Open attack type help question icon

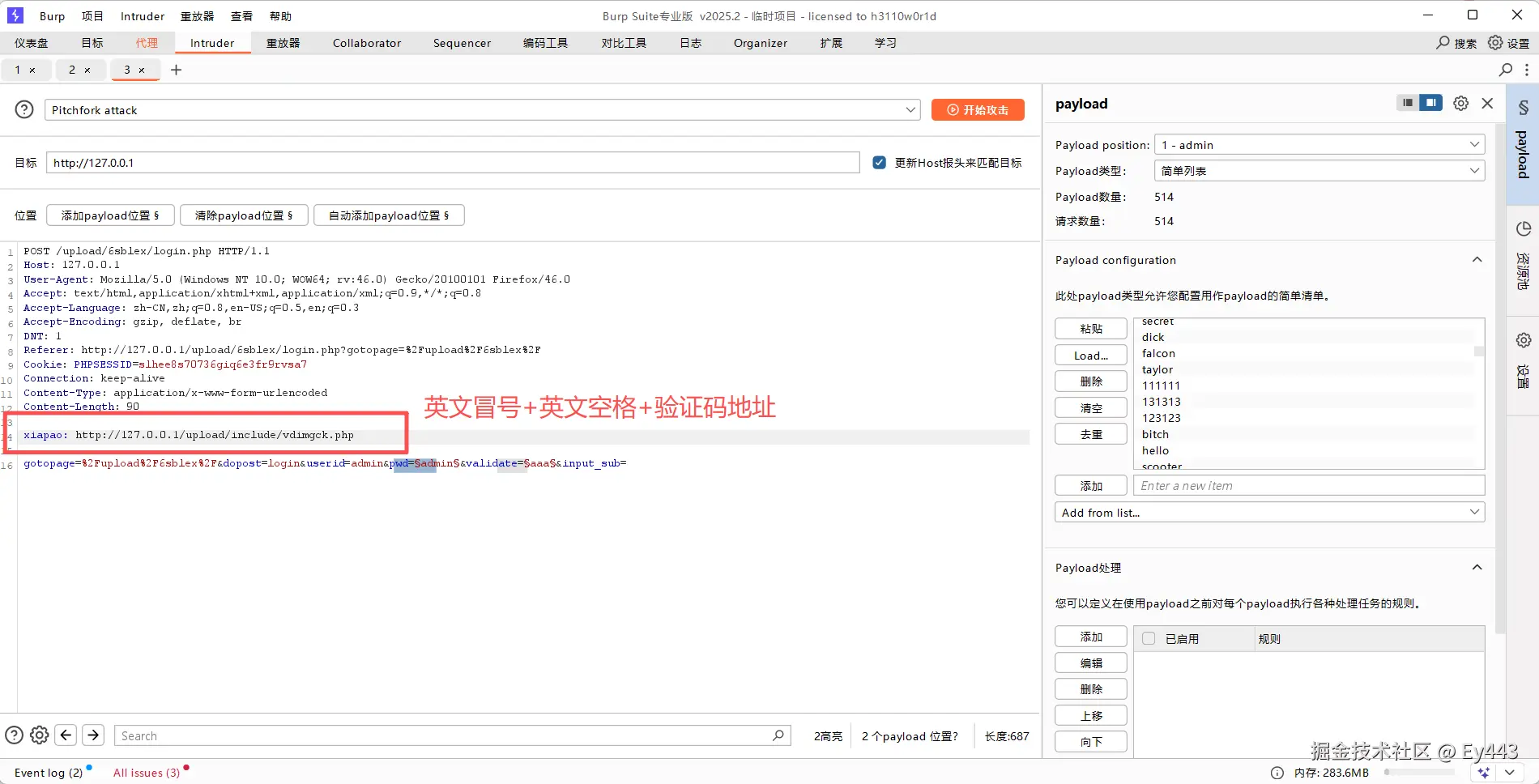coord(25,109)
